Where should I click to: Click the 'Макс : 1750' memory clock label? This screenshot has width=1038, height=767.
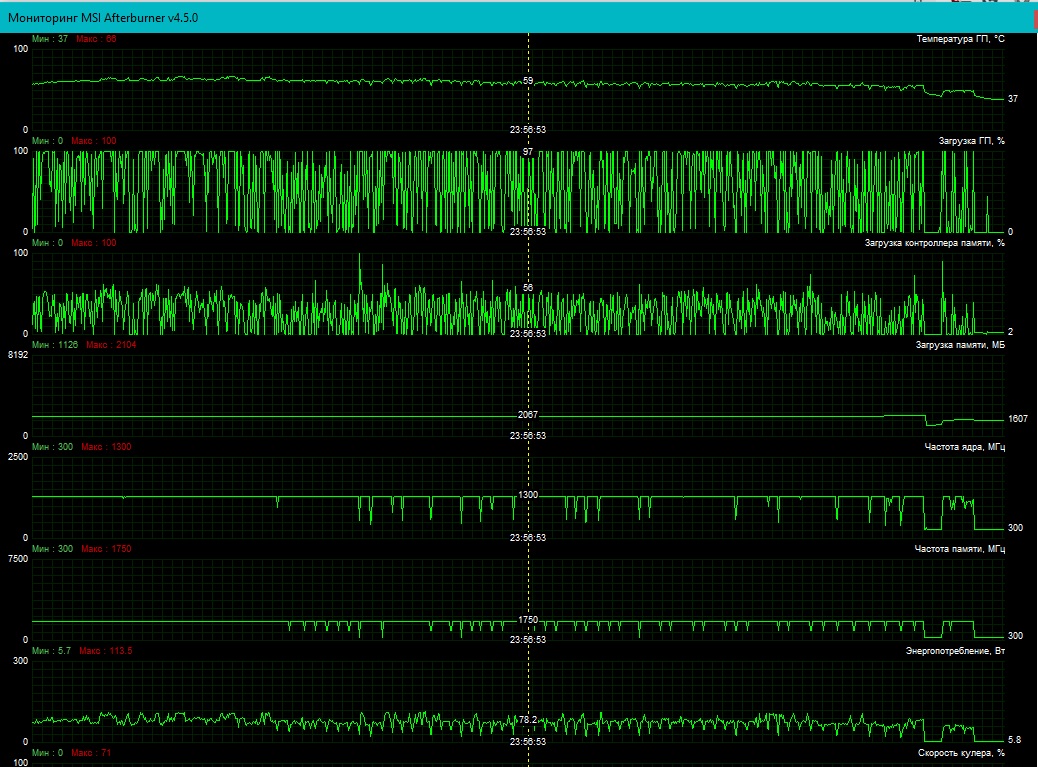pos(106,549)
